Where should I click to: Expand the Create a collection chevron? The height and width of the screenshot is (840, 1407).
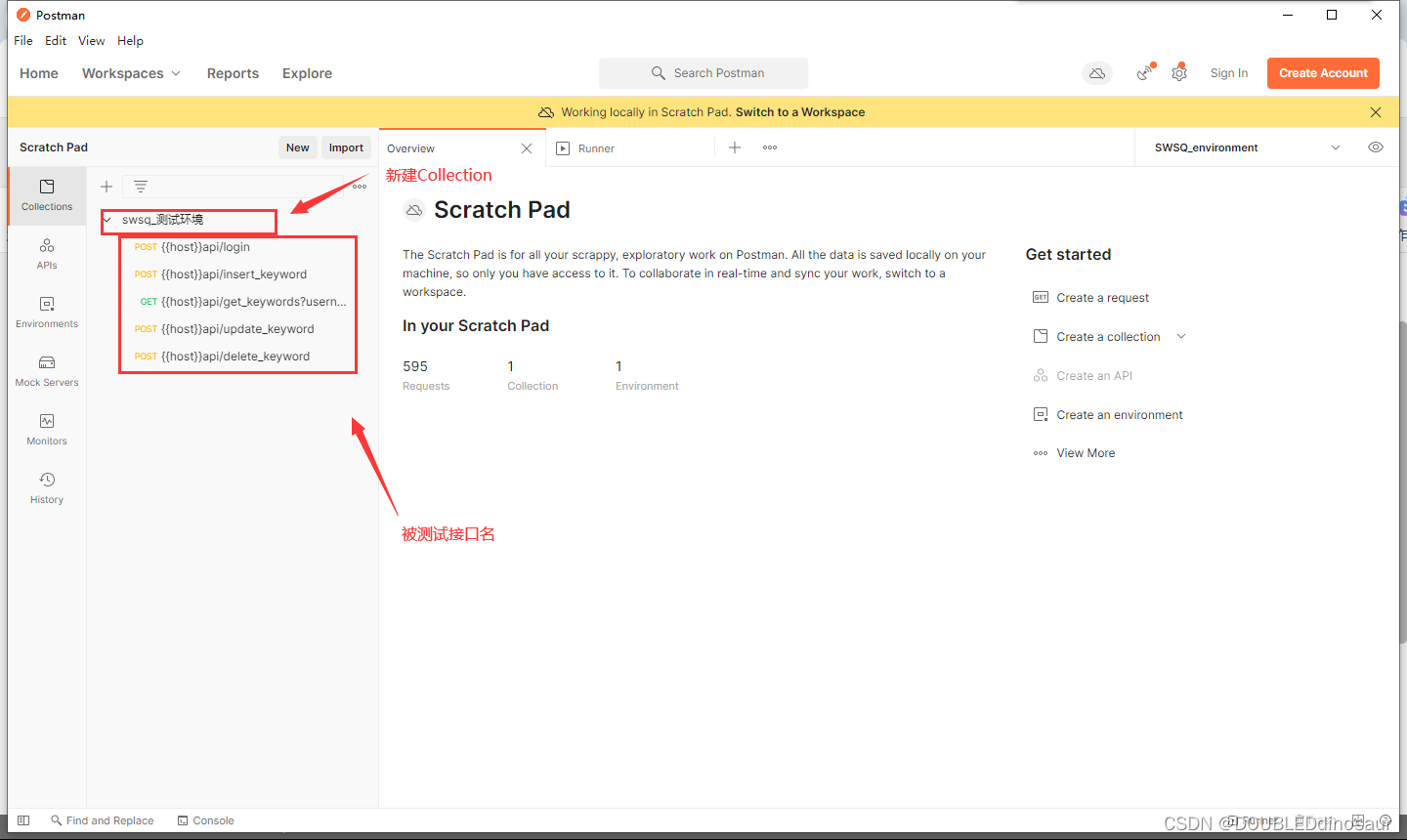pos(1181,336)
